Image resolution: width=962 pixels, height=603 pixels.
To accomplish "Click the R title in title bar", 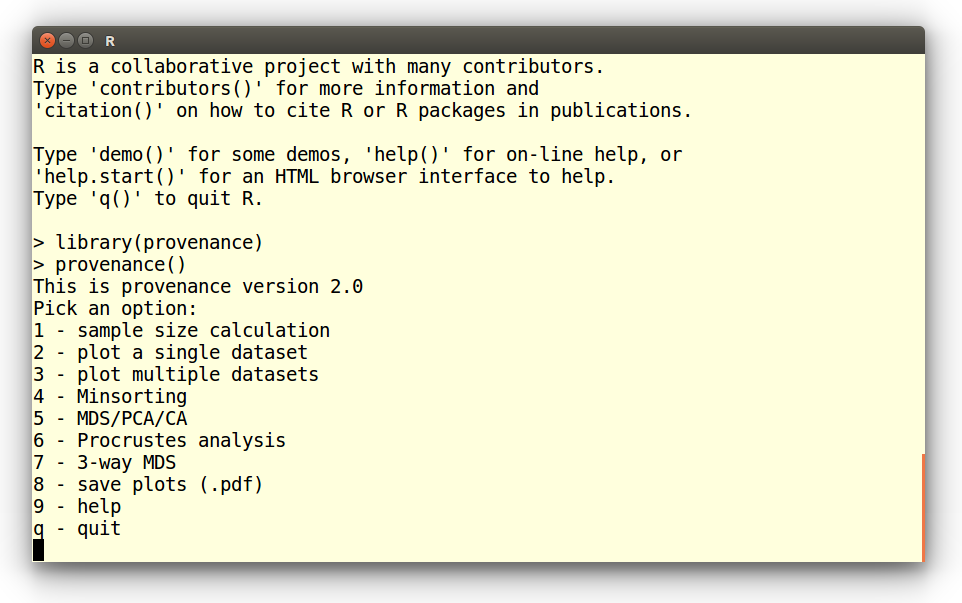I will point(110,41).
